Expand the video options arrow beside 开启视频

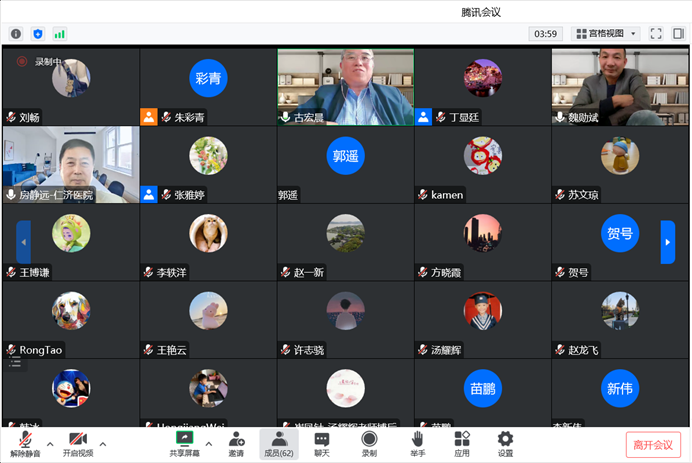(103, 442)
